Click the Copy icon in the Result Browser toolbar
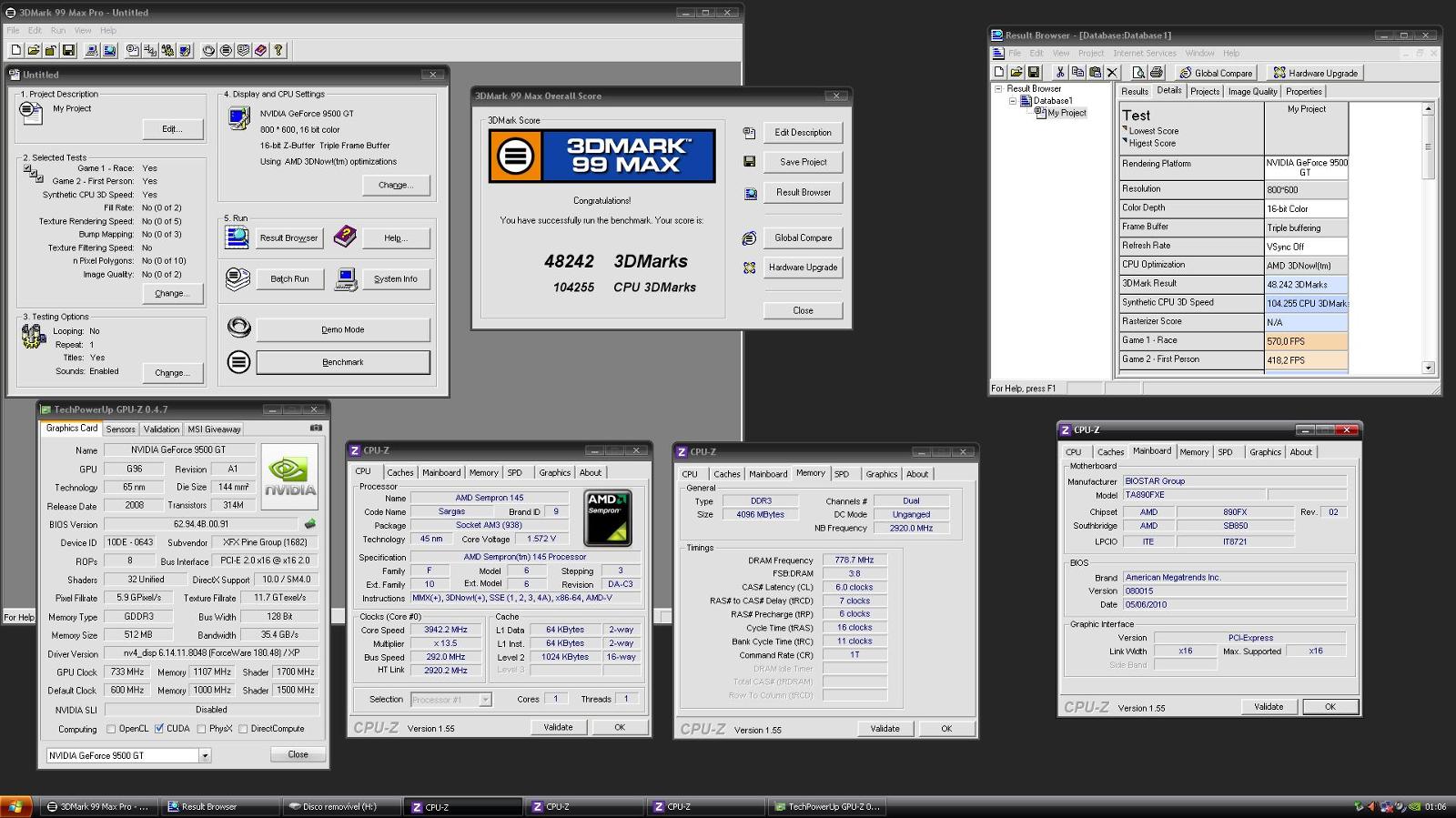This screenshot has width=1456, height=818. click(x=1077, y=72)
